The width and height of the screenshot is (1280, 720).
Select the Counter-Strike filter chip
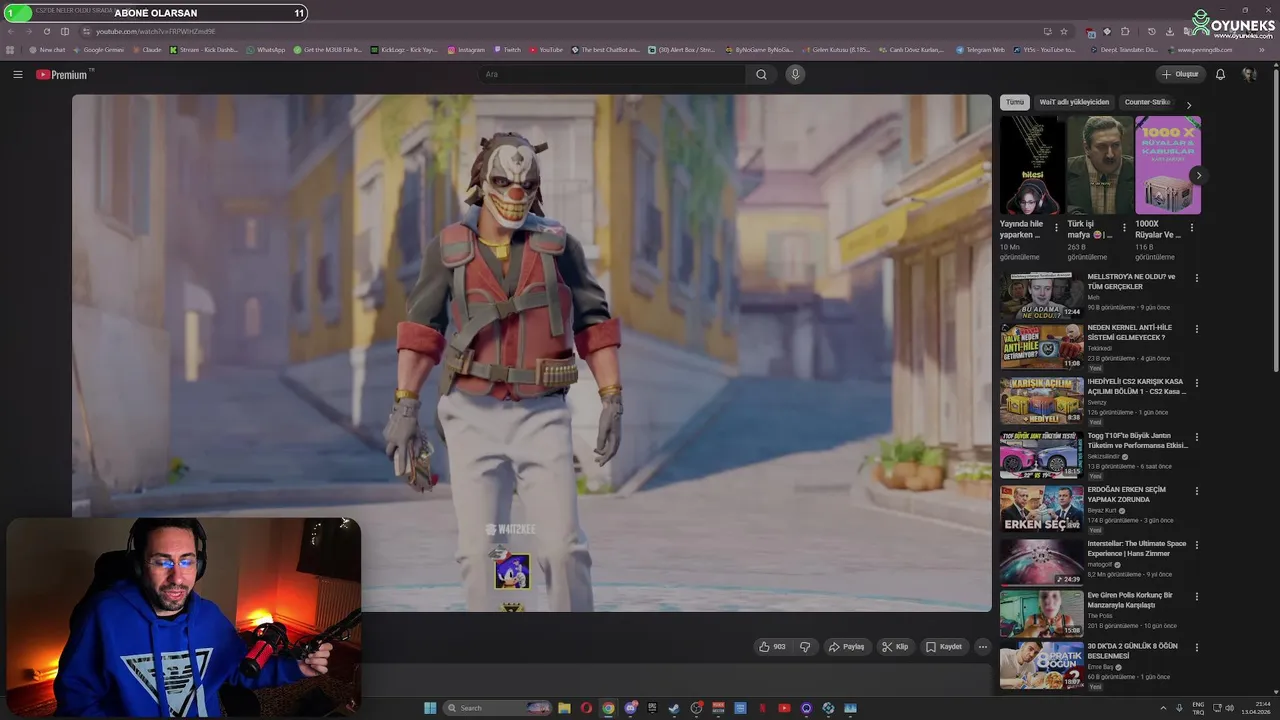[x=1147, y=102]
